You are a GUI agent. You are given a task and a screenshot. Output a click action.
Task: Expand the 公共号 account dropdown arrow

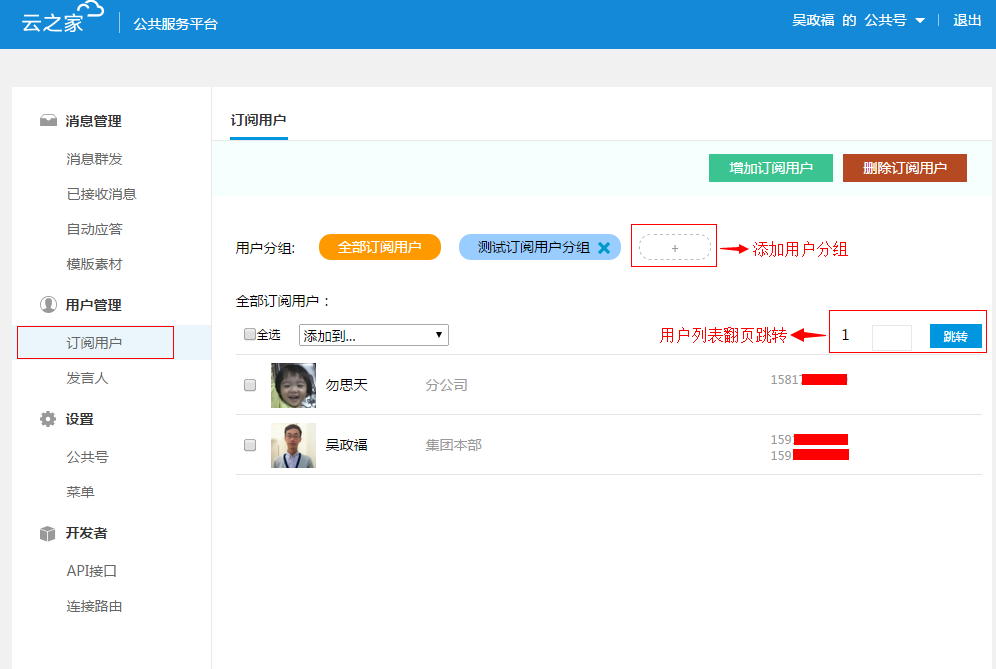click(919, 21)
